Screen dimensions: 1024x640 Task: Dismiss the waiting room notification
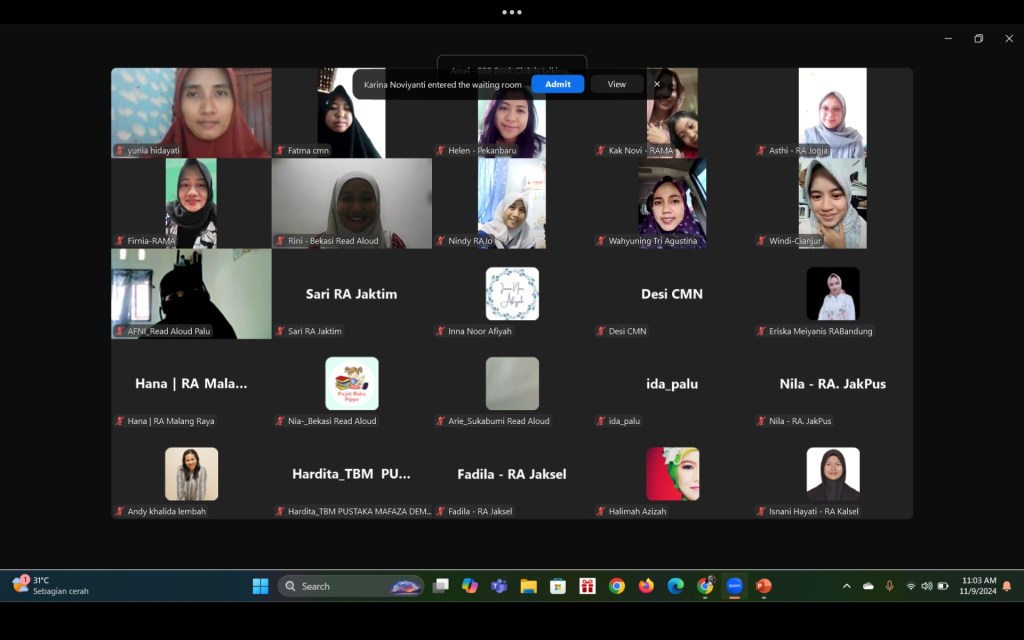pyautogui.click(x=657, y=84)
